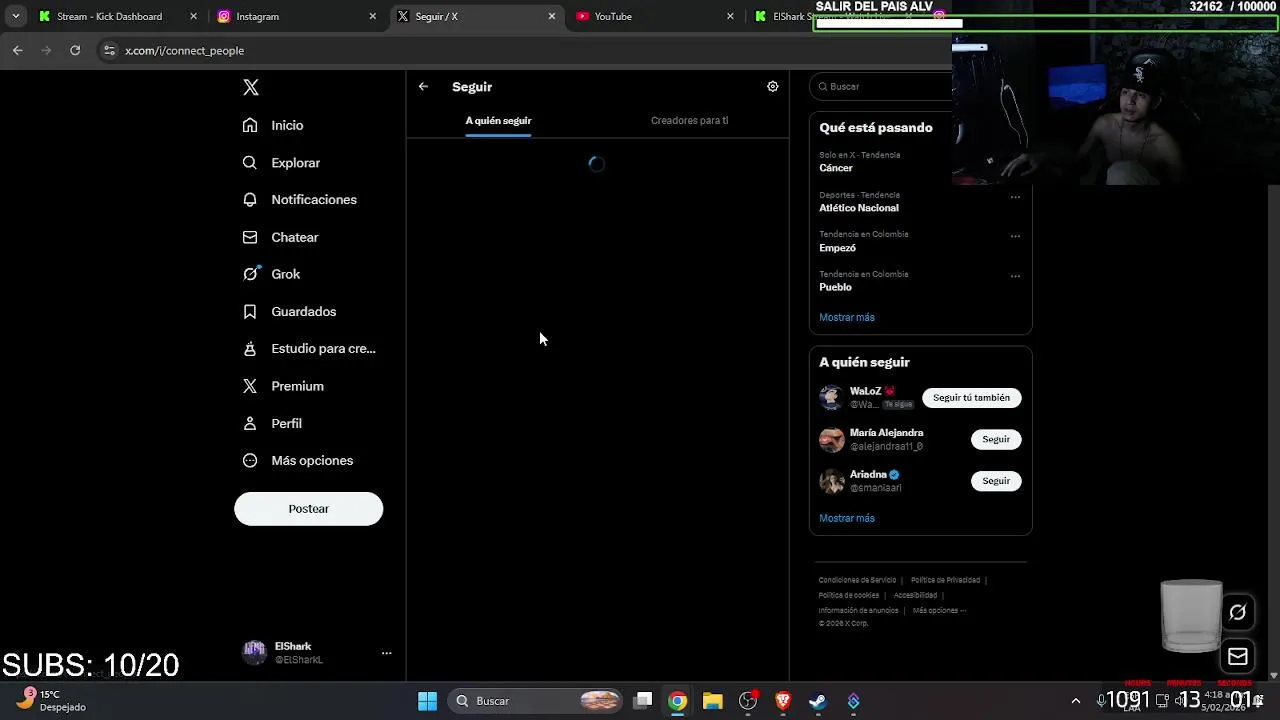This screenshot has height=720, width=1280.
Task: Open Estudio para creadores in the sidebar
Action: 309,348
